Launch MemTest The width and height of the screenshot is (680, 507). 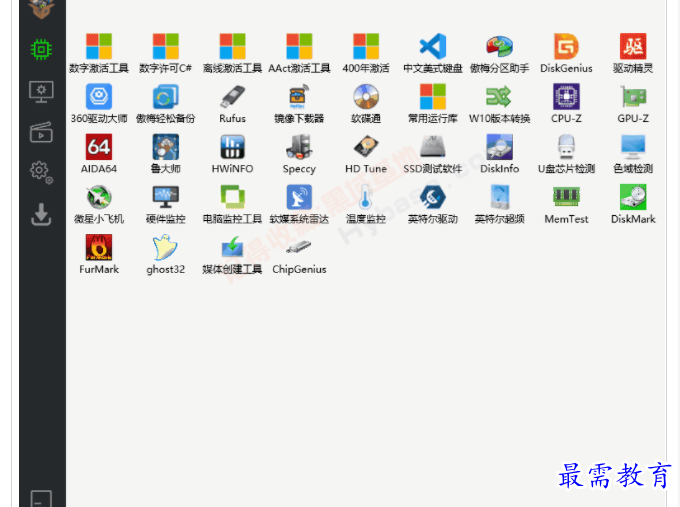point(566,204)
